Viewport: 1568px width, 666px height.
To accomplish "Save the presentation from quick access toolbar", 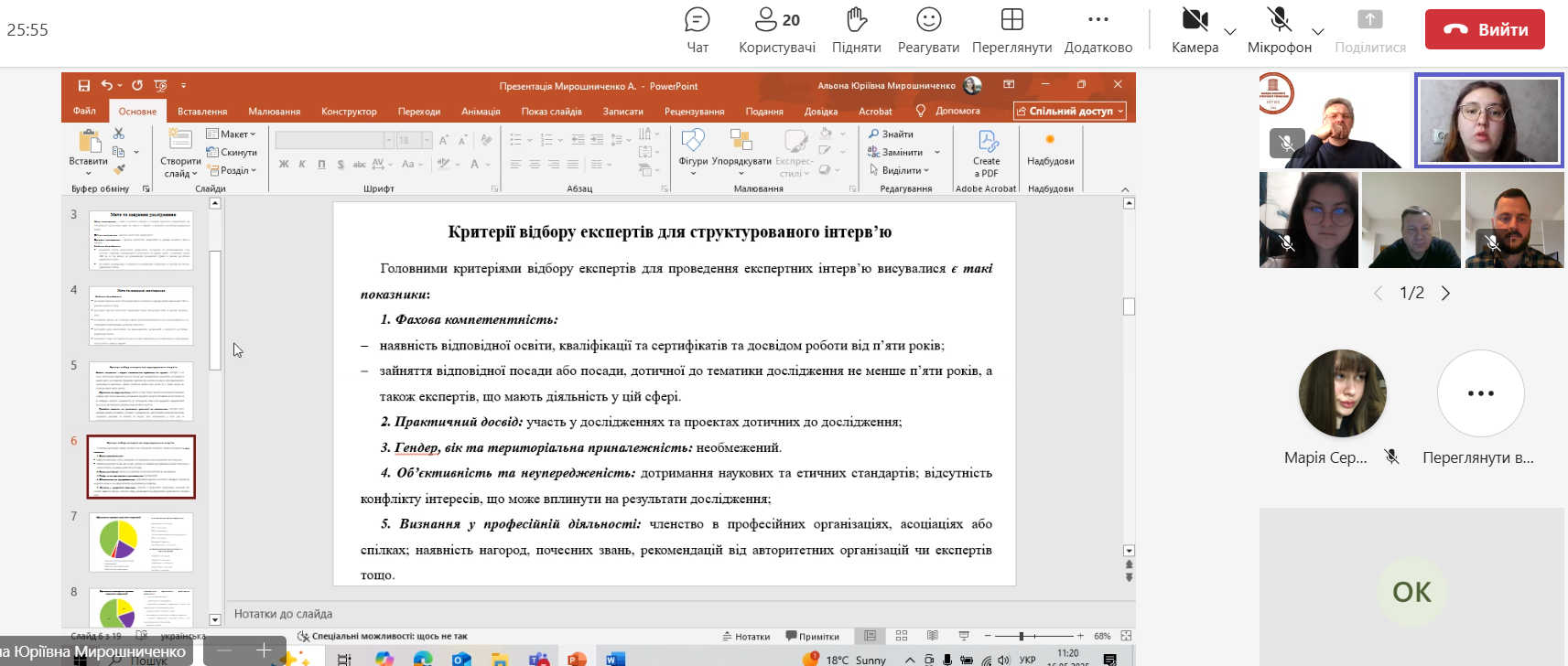I will pos(84,85).
